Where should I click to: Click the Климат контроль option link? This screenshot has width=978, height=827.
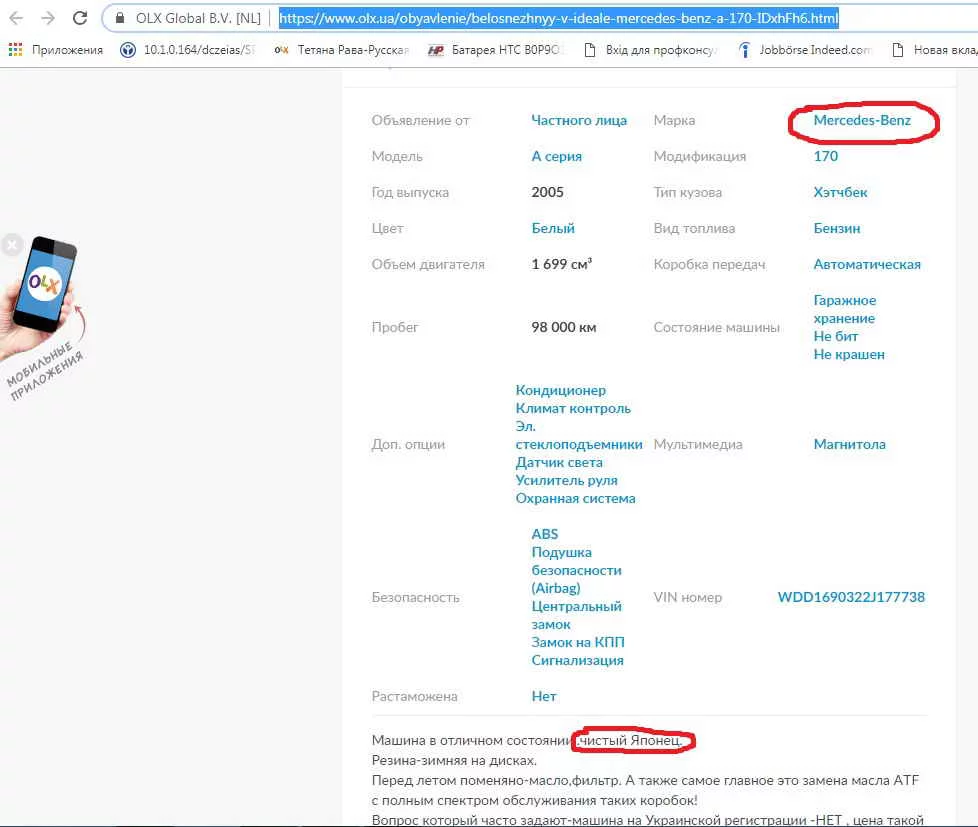(573, 409)
